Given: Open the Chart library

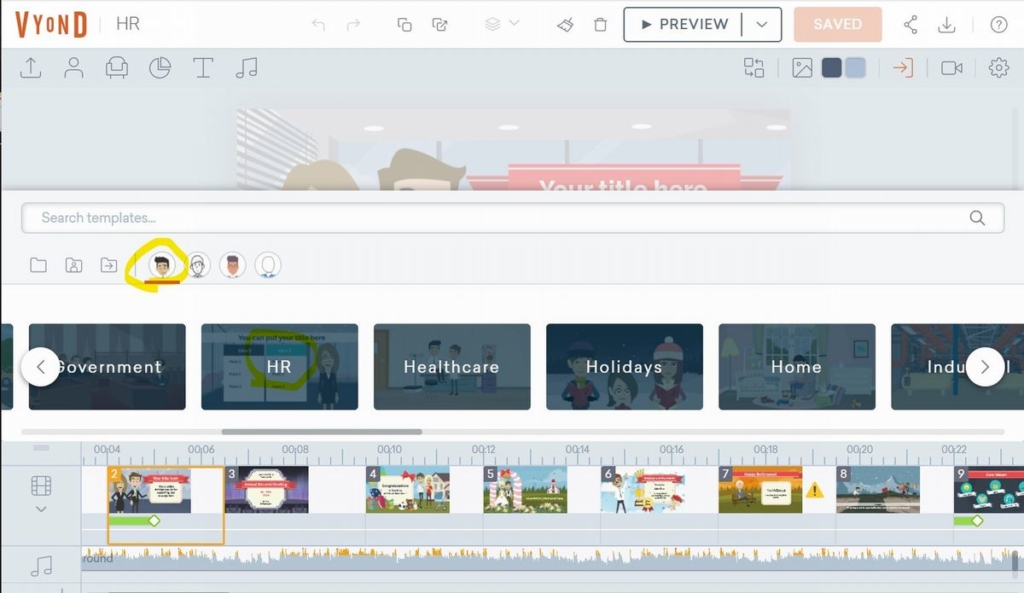Looking at the screenshot, I should click(160, 68).
